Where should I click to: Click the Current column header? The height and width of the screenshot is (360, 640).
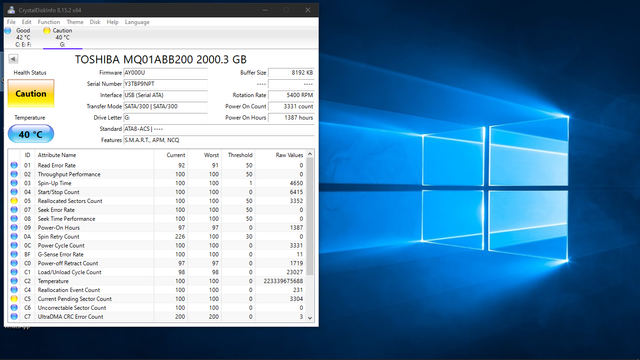tap(176, 155)
